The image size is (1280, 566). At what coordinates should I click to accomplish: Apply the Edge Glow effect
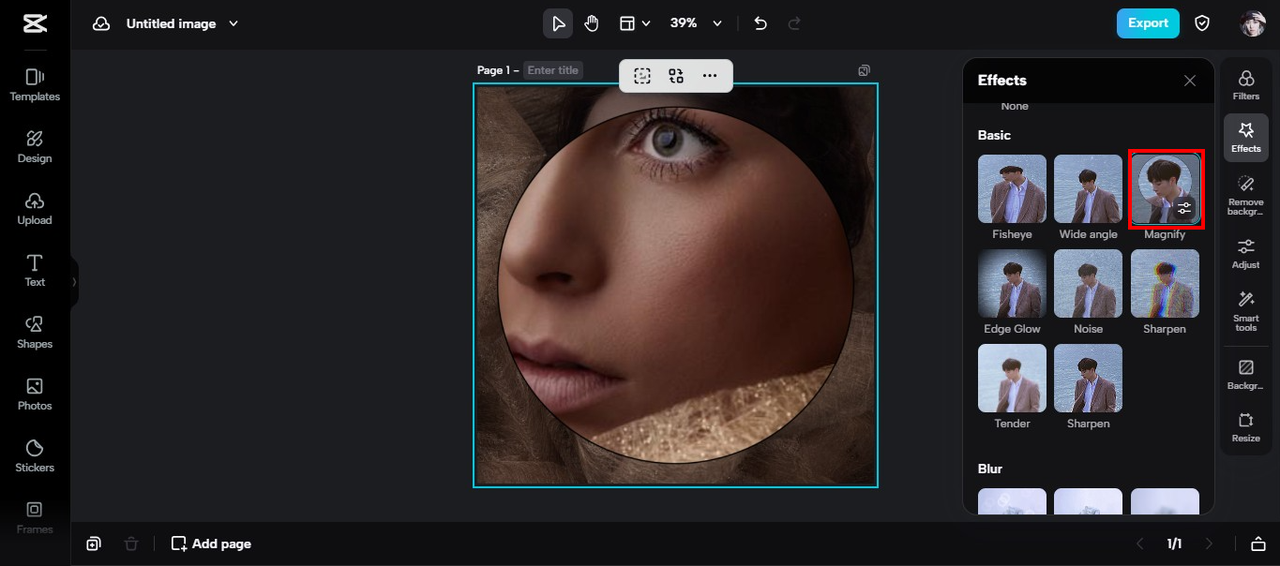click(x=1012, y=283)
